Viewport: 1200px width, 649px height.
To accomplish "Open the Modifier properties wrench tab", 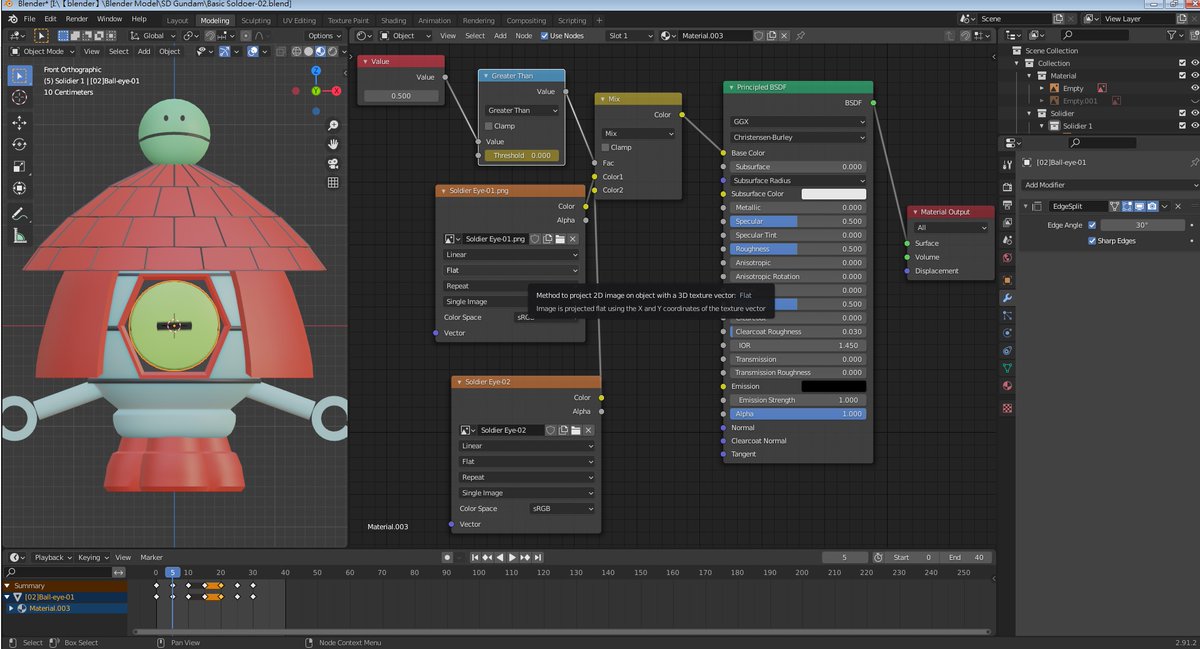I will coord(1007,298).
